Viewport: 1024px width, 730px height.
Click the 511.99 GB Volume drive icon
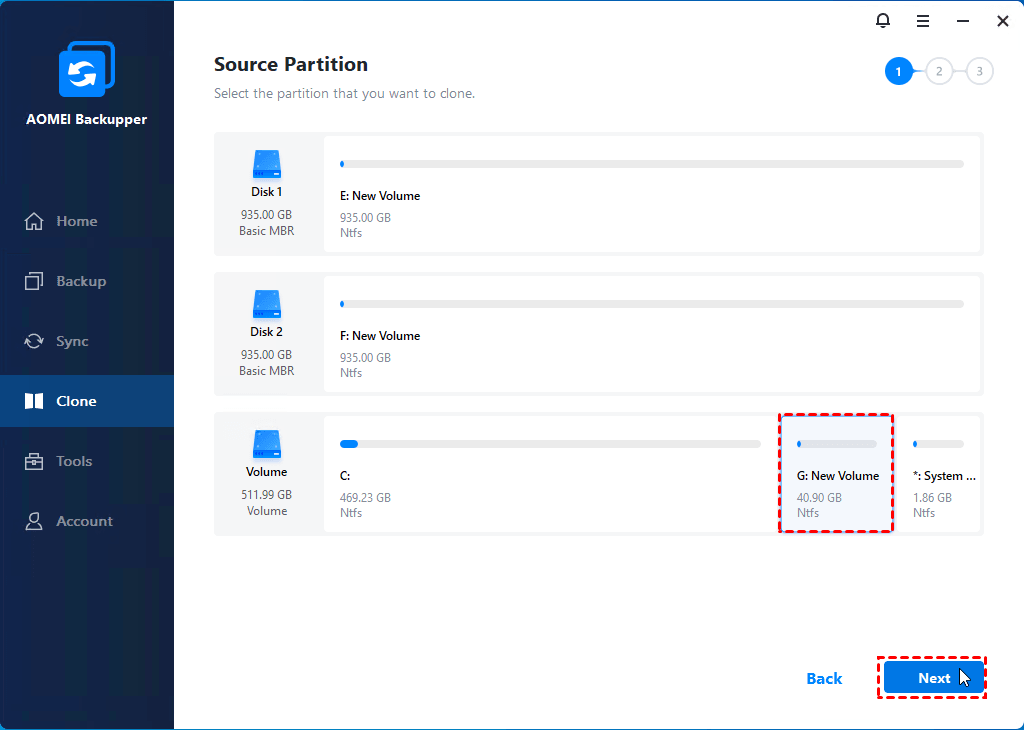(x=267, y=445)
